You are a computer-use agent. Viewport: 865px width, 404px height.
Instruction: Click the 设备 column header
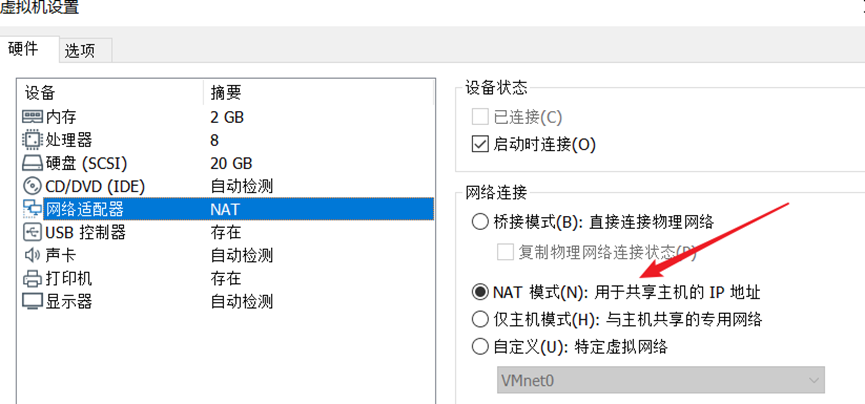pos(40,93)
